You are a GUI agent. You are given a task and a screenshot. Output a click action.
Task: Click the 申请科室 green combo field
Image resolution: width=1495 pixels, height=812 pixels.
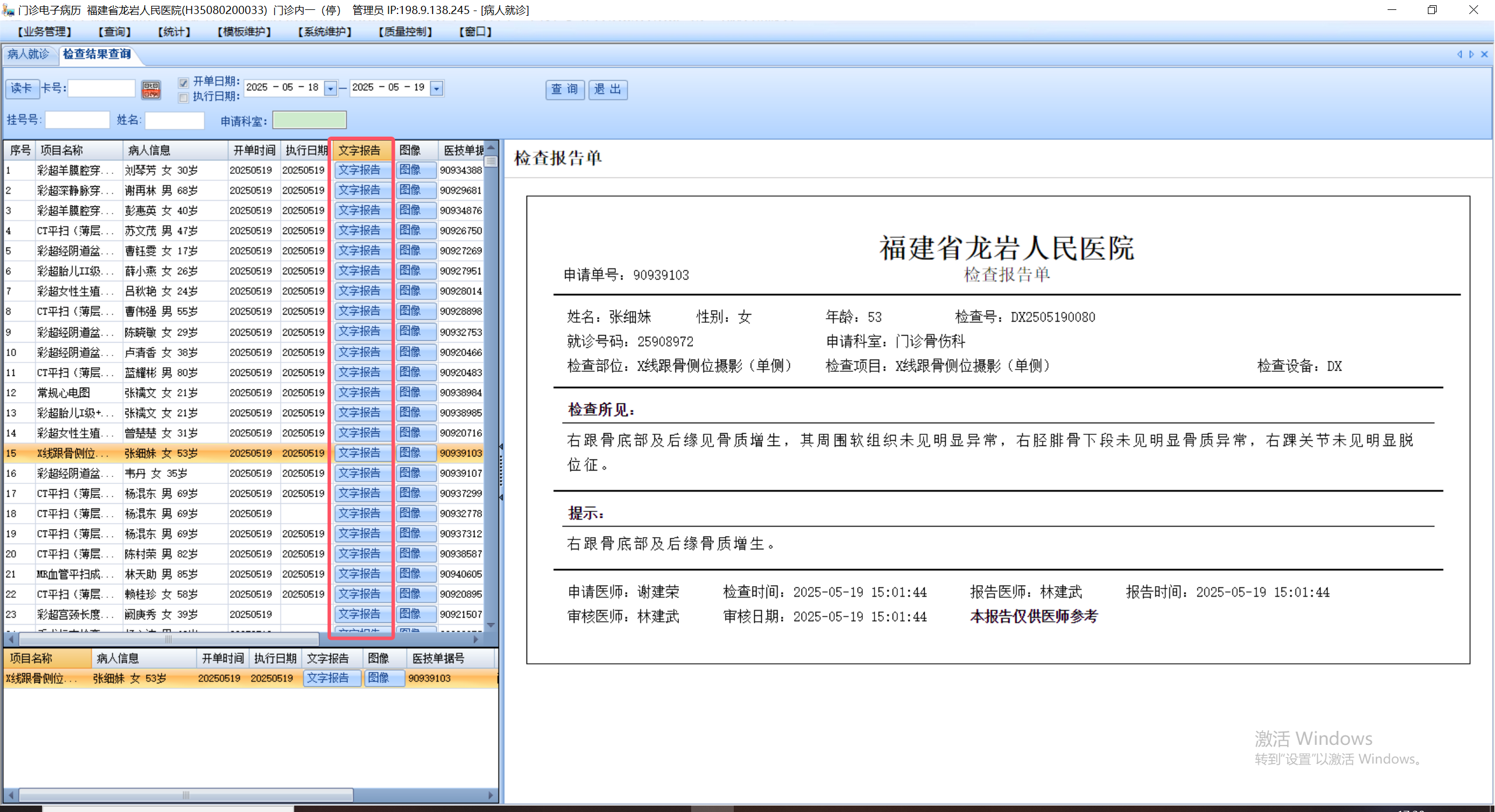(x=309, y=120)
